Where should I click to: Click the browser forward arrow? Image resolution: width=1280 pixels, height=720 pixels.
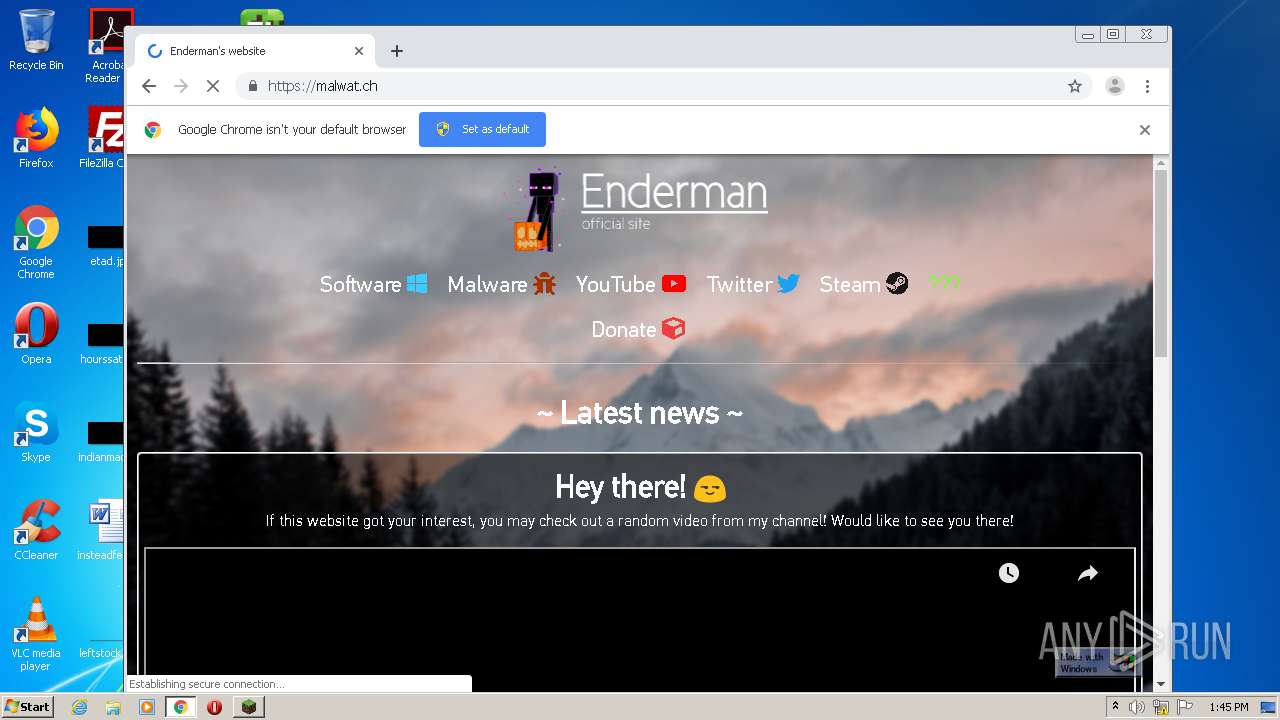(x=181, y=86)
